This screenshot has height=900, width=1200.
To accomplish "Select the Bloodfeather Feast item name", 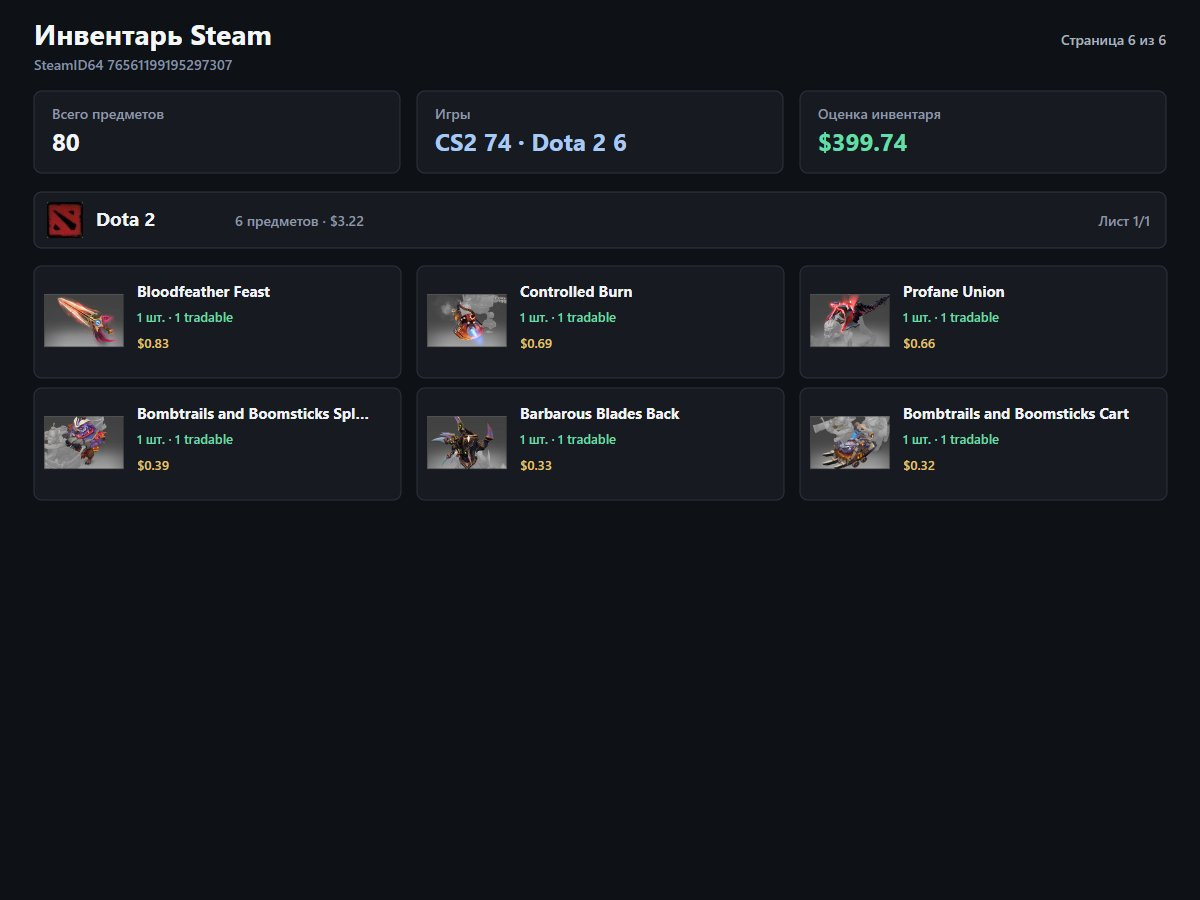I will (x=204, y=292).
